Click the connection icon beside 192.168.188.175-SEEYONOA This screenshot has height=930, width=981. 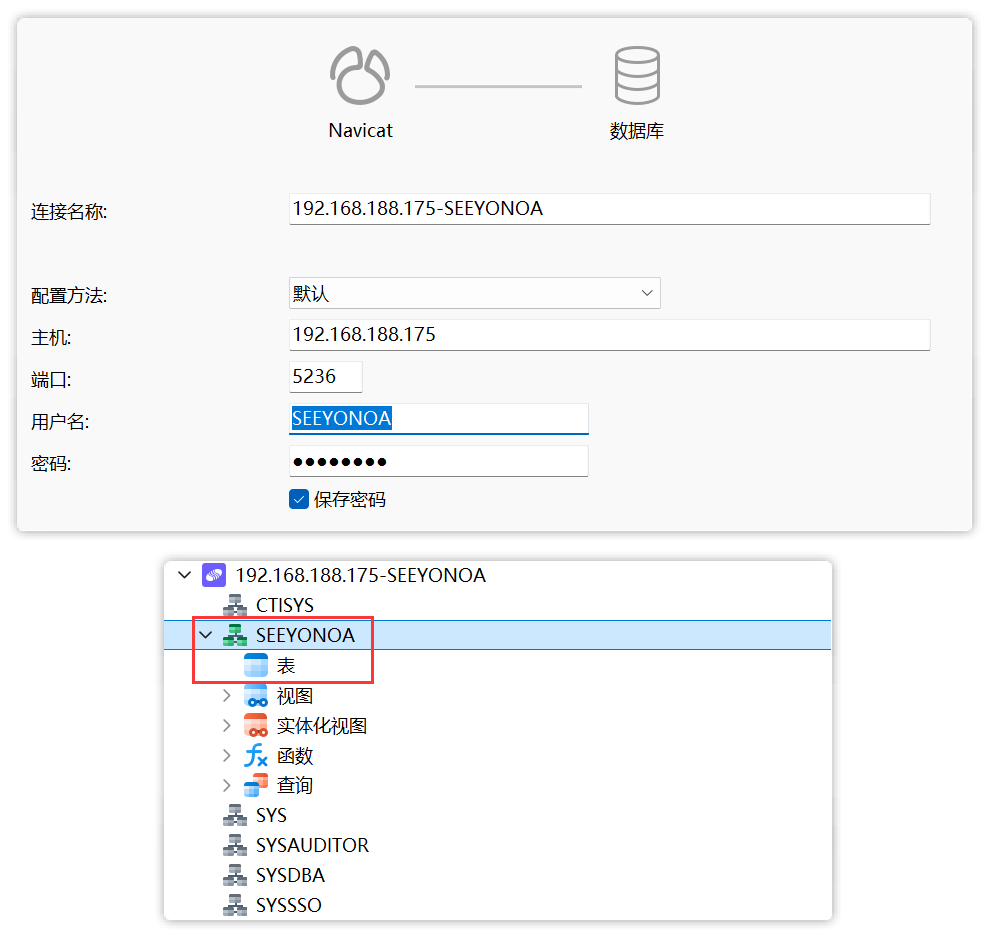214,575
